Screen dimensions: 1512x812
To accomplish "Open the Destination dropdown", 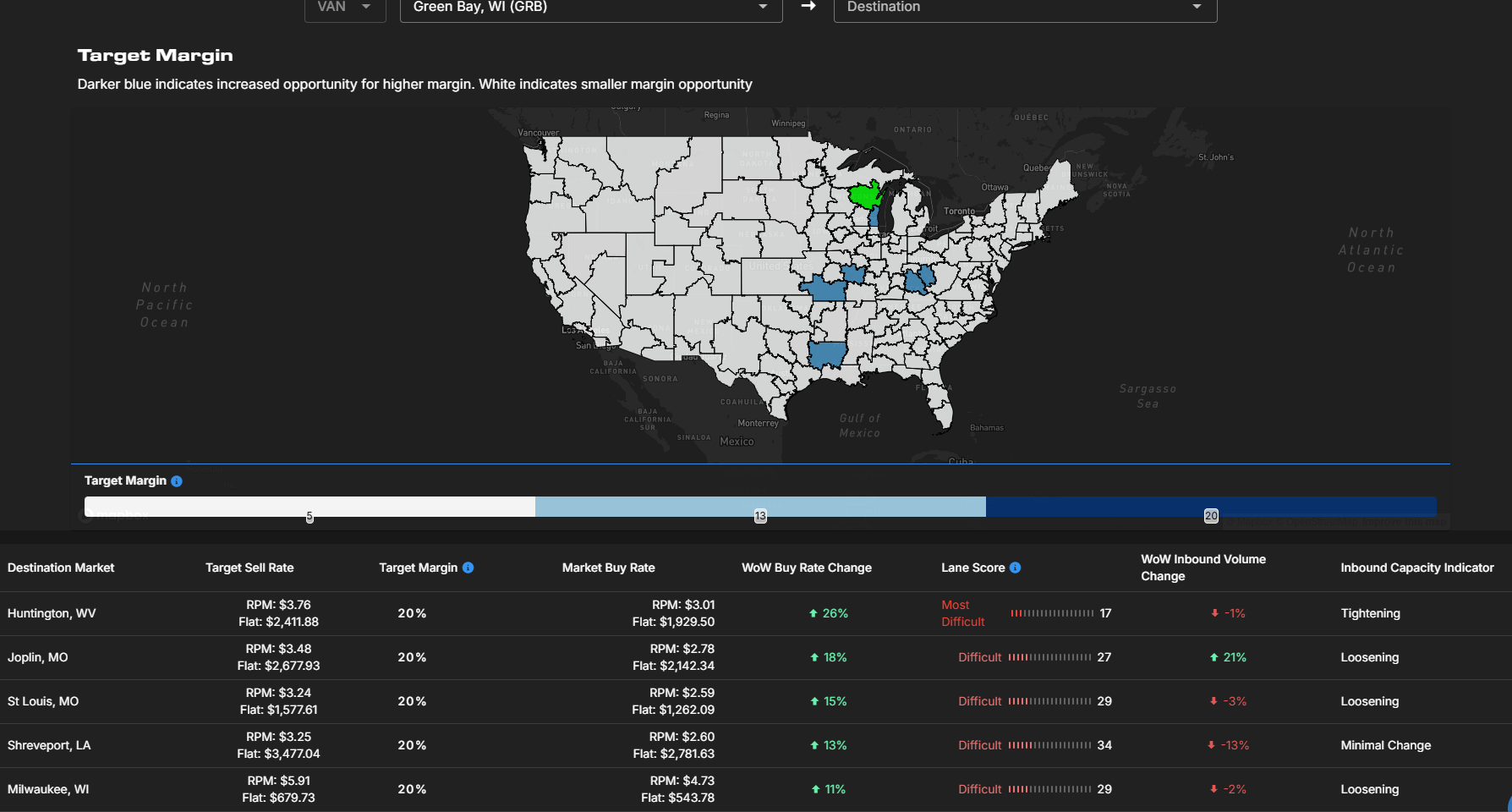I will 1024,7.
